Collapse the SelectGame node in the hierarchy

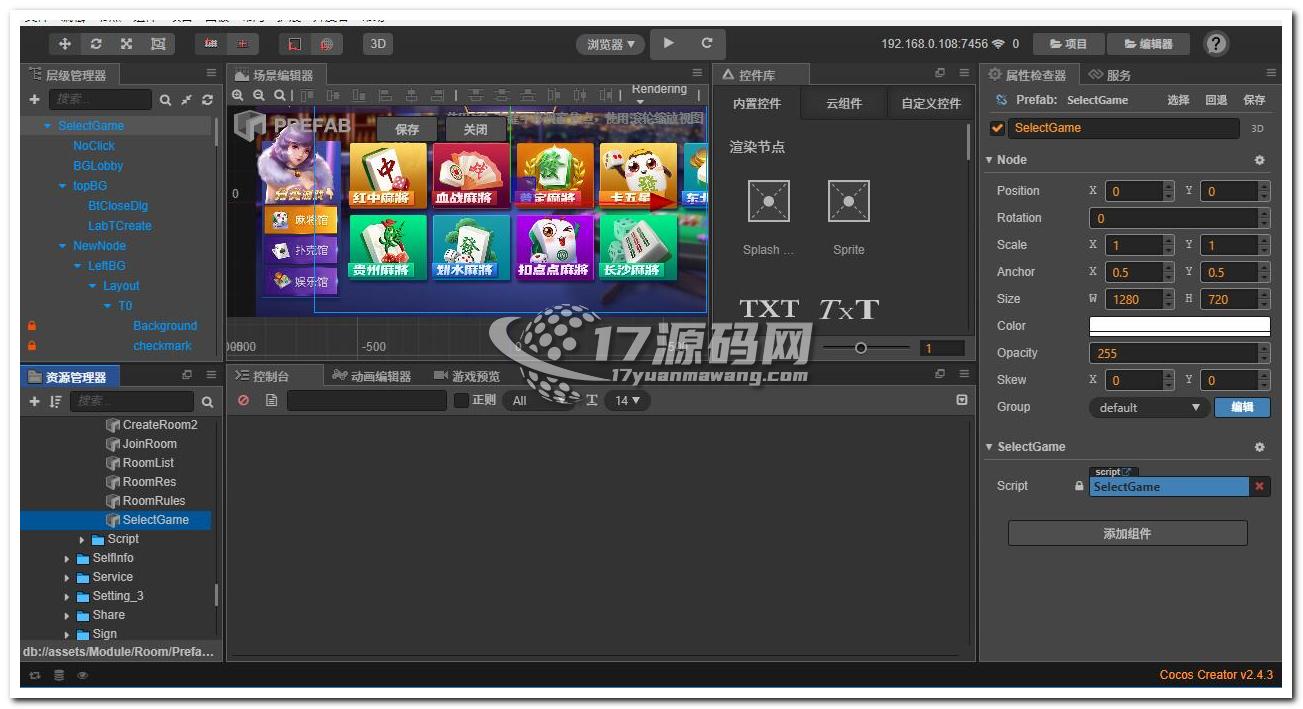click(47, 126)
